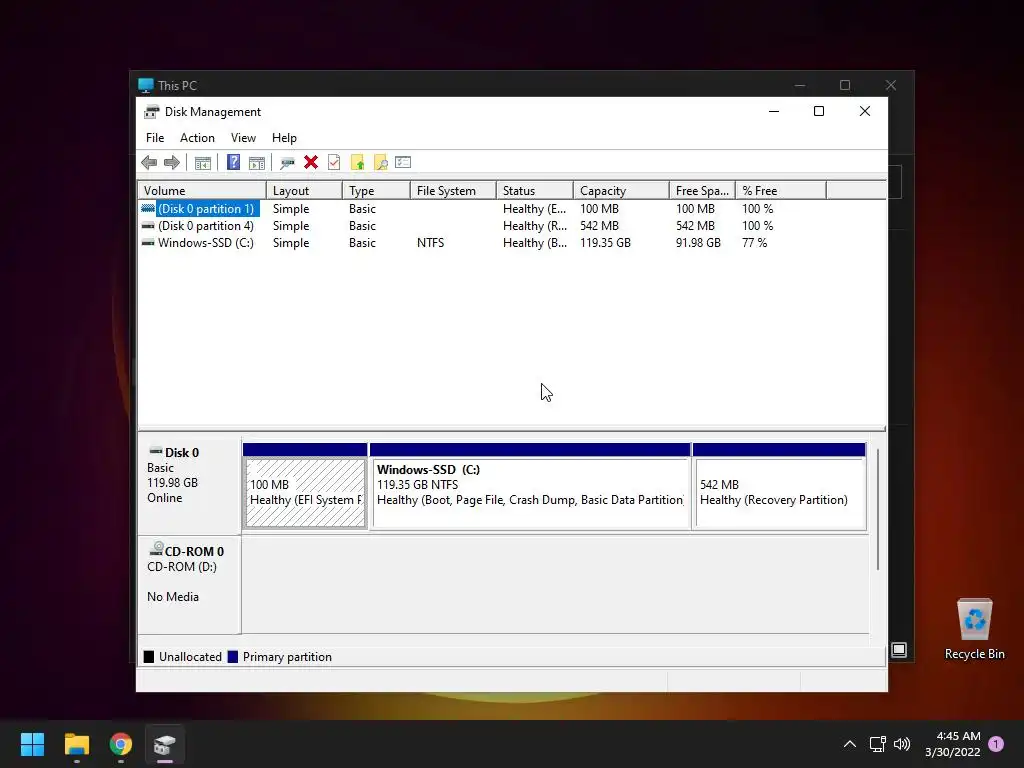Screen dimensions: 1024x768
Task: Click the NTFS file system cell
Action: [x=430, y=243]
